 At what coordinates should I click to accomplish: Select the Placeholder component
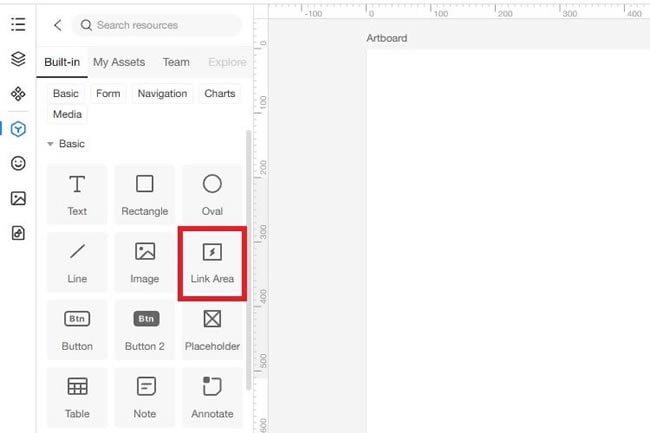pyautogui.click(x=212, y=330)
